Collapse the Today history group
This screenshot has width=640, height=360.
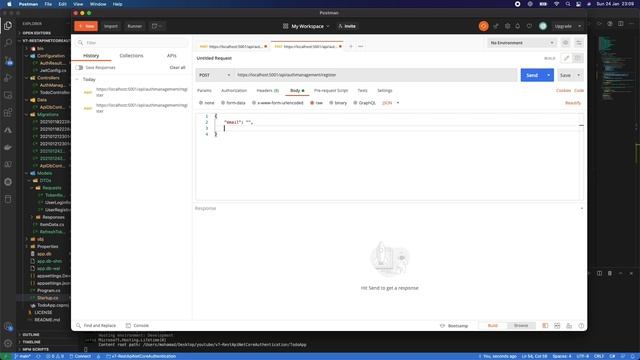click(77, 79)
